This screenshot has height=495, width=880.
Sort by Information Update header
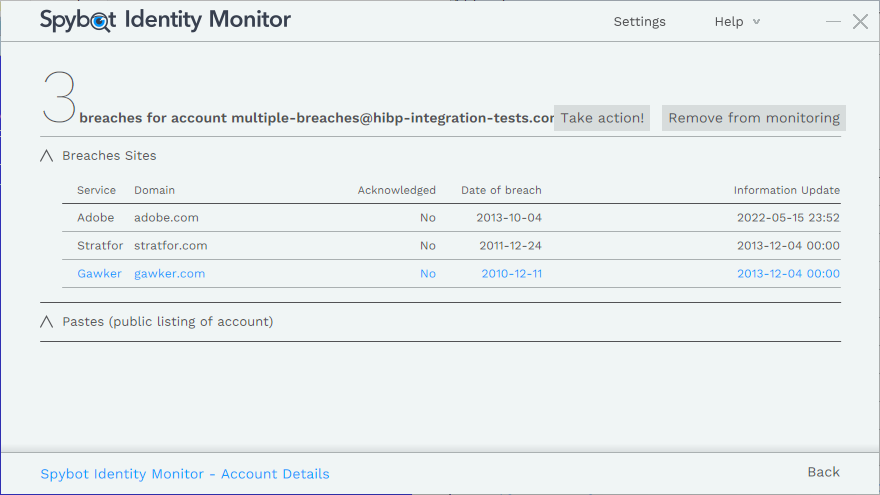(x=787, y=190)
